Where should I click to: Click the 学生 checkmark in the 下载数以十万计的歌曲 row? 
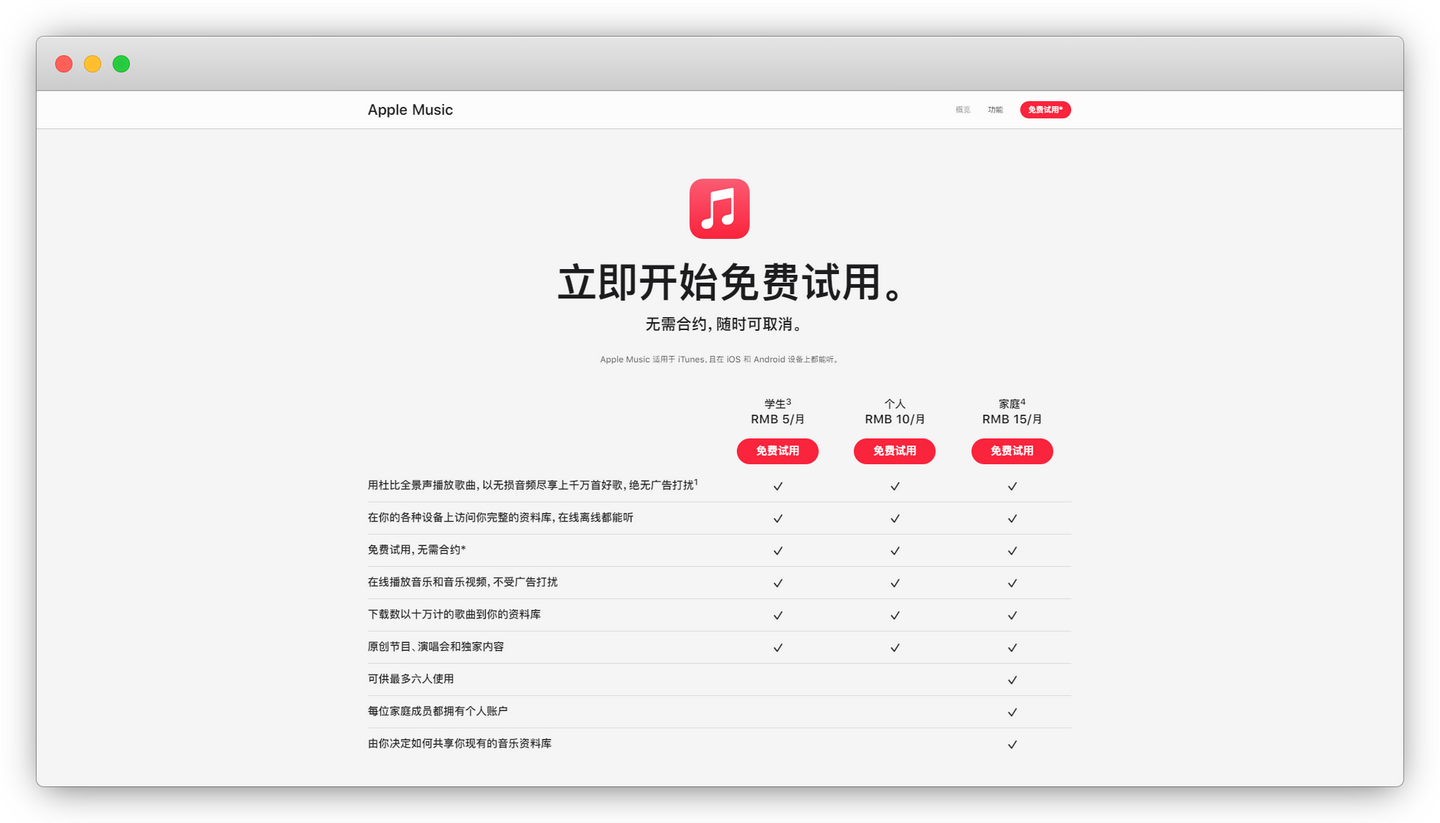click(777, 615)
